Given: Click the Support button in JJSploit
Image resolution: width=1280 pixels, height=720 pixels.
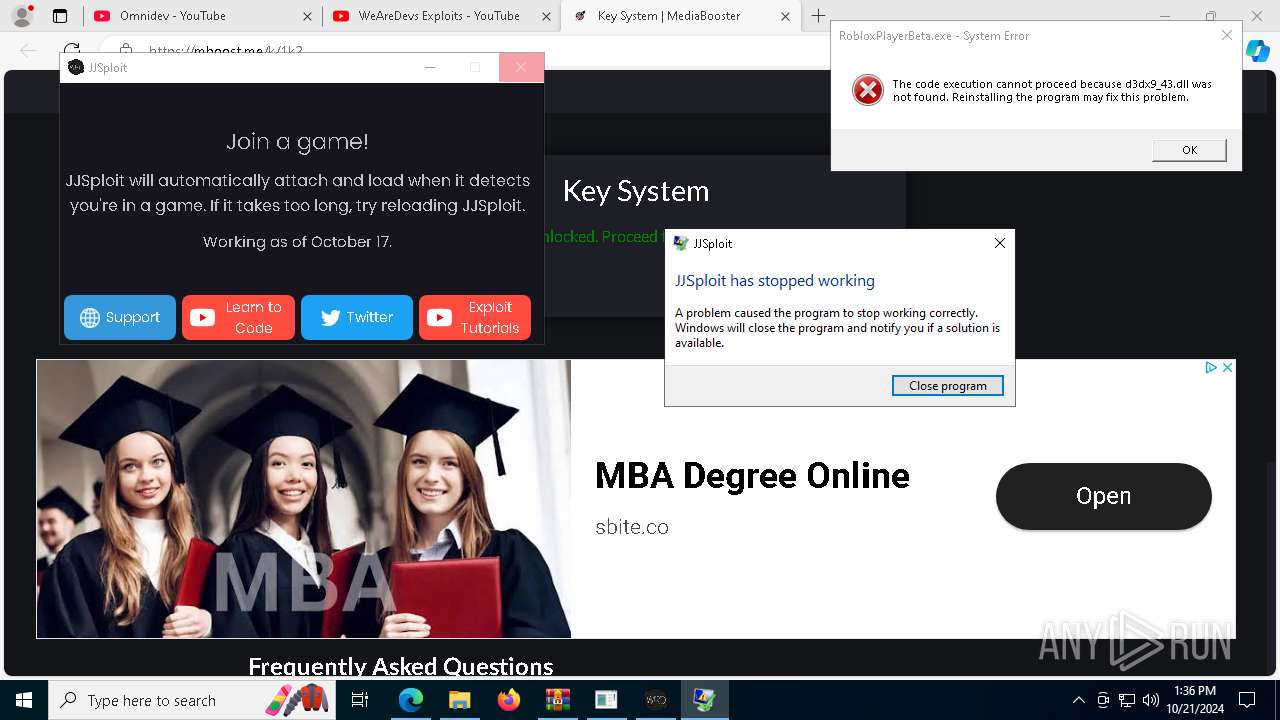Looking at the screenshot, I should point(120,317).
